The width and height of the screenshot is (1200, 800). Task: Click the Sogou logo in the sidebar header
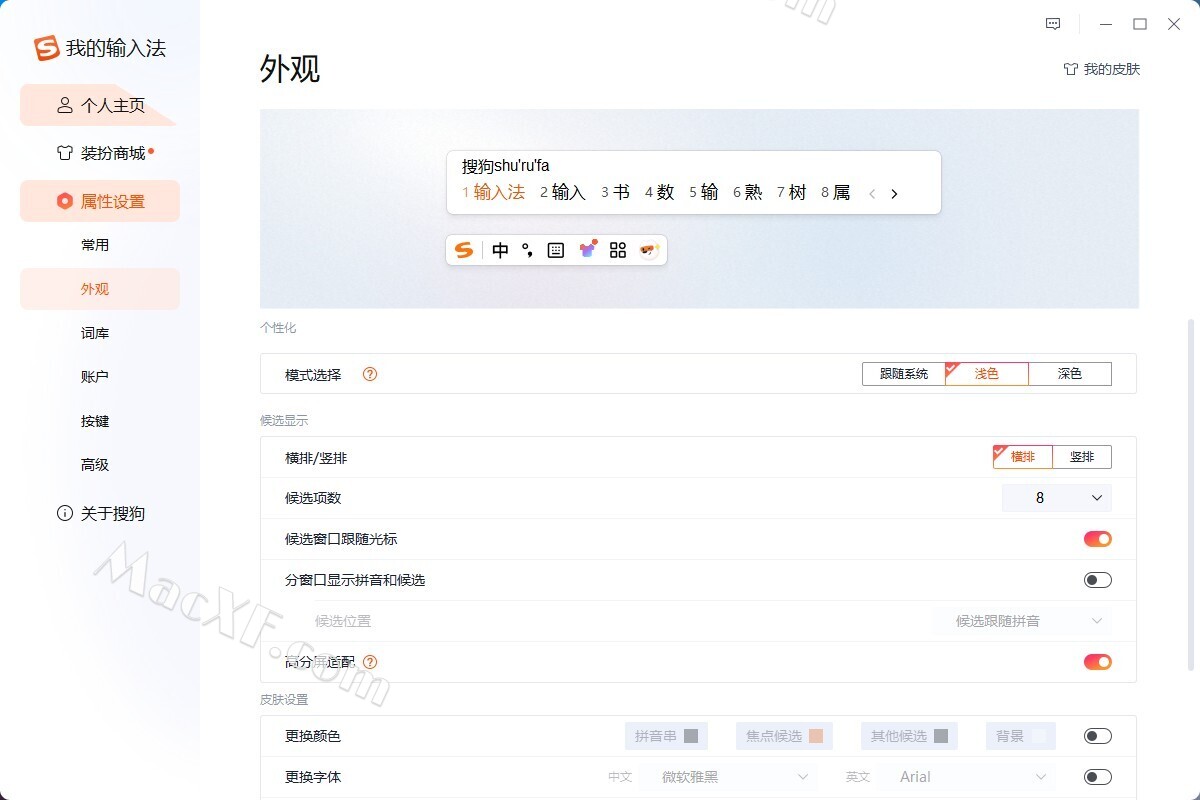click(x=47, y=48)
